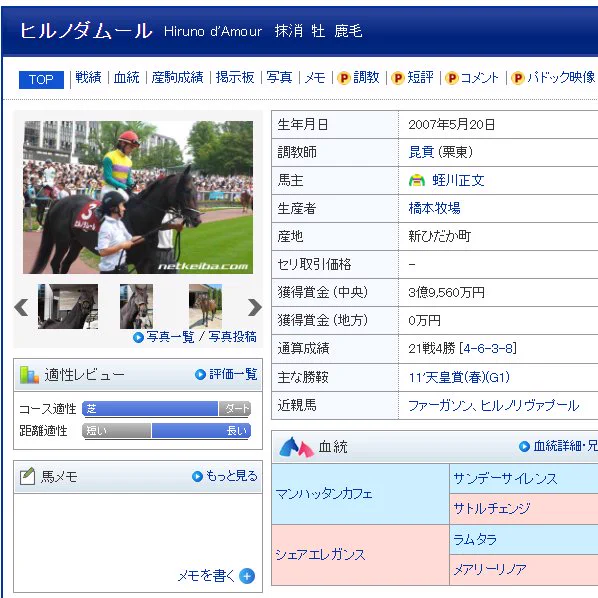
Task: Click the 血統 horse heads icon
Action: [x=296, y=447]
